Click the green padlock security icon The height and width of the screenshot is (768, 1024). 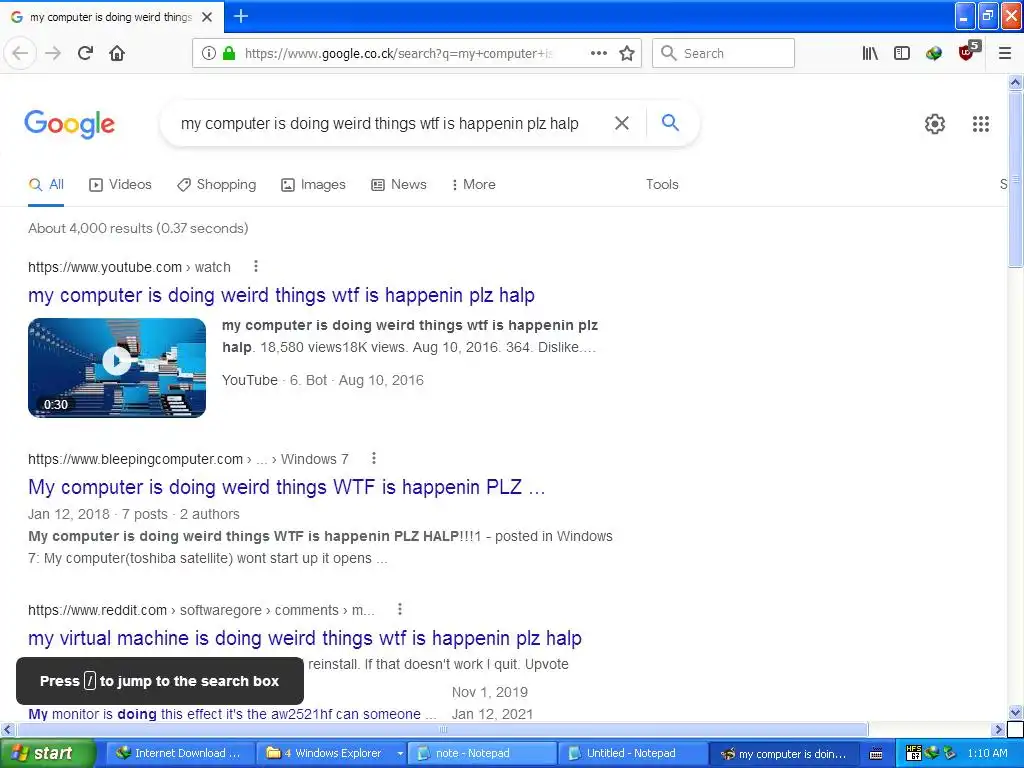pos(229,53)
